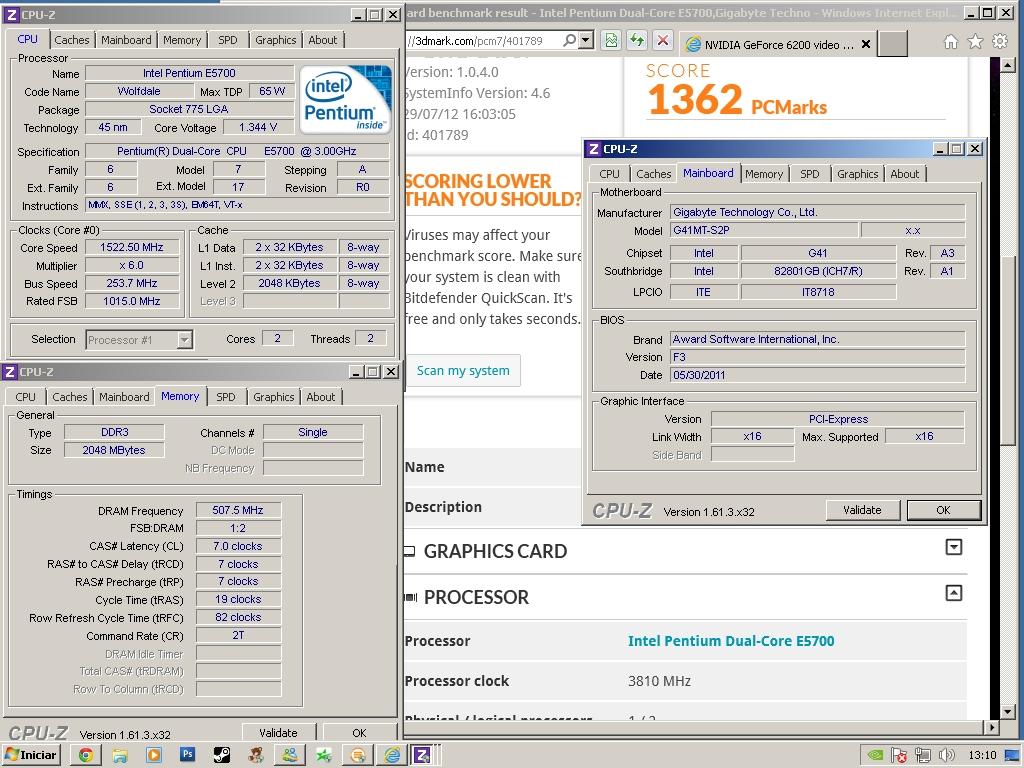Open the browser Tools gear icon
1024x768 pixels.
(1000, 42)
